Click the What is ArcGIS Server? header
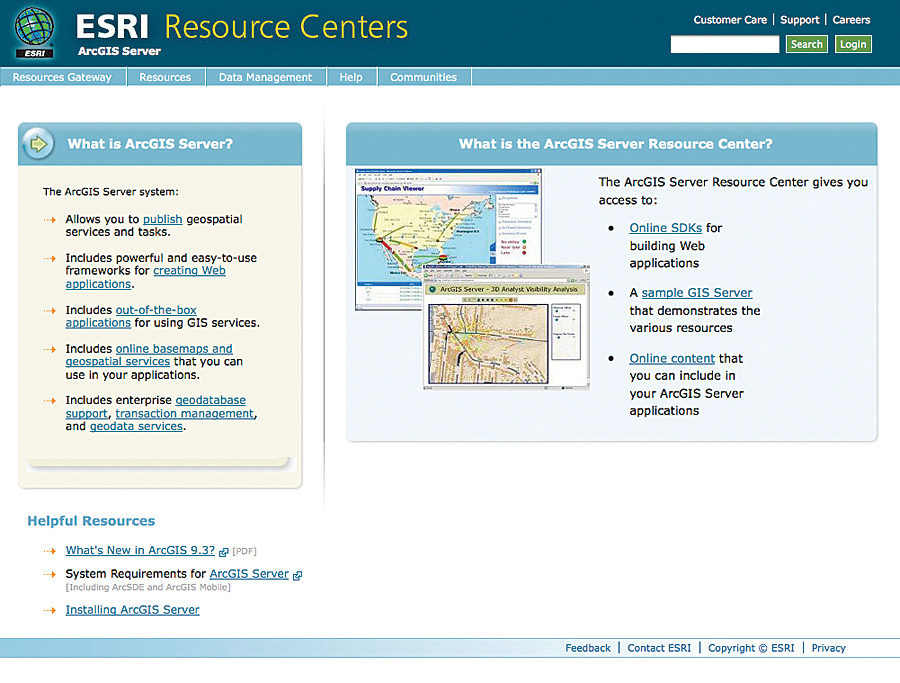900x683 pixels. (150, 144)
